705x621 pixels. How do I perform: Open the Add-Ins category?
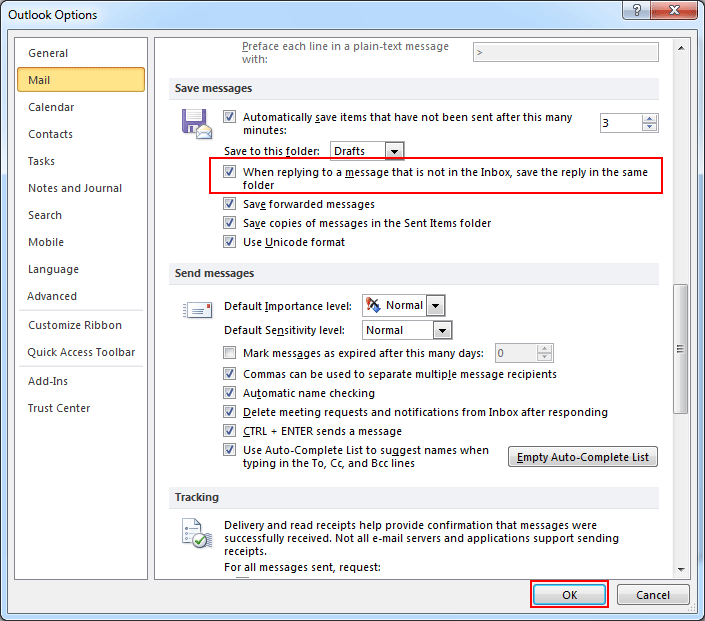[81, 381]
